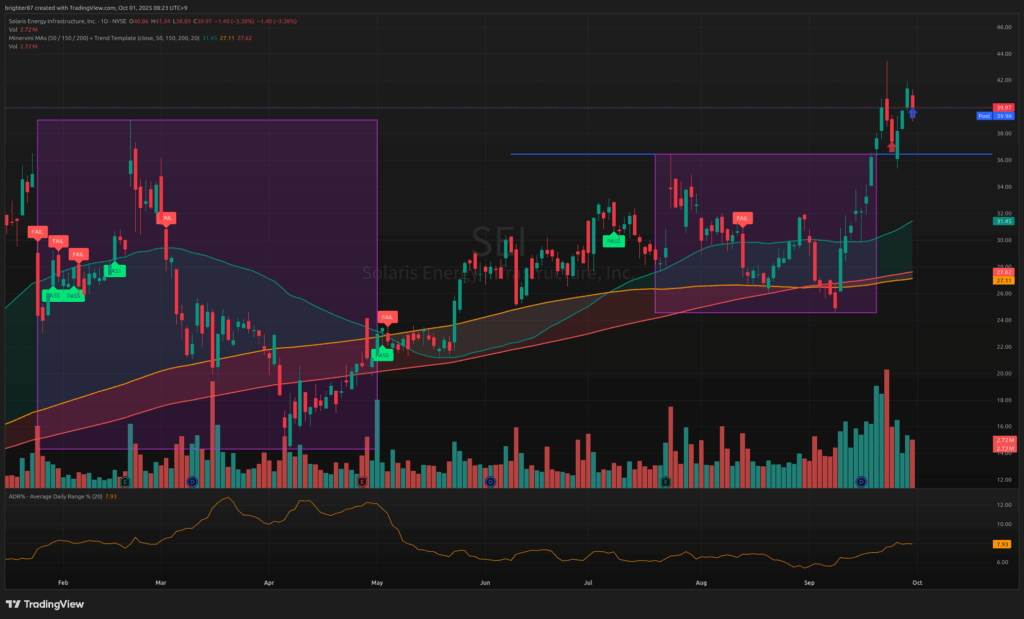Click the blue circular event marker in early March

tap(192, 482)
